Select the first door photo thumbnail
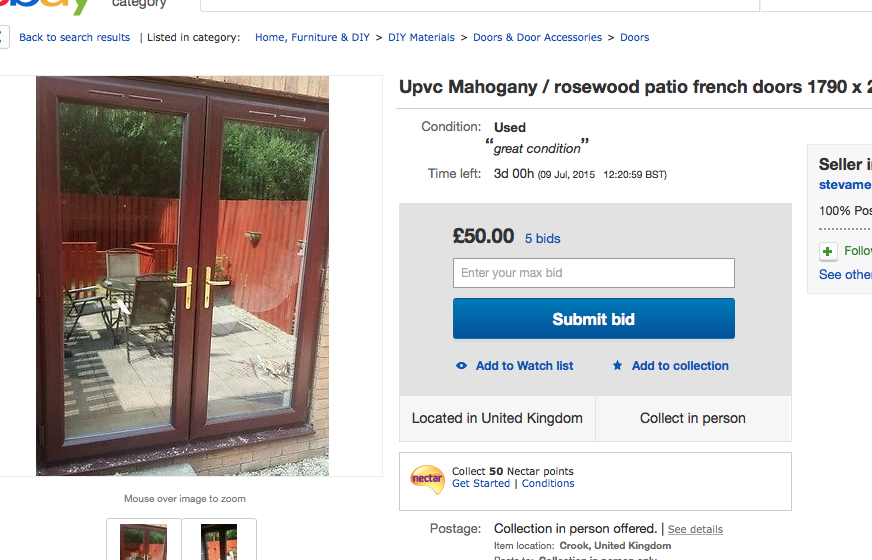The image size is (872, 560). (x=143, y=541)
